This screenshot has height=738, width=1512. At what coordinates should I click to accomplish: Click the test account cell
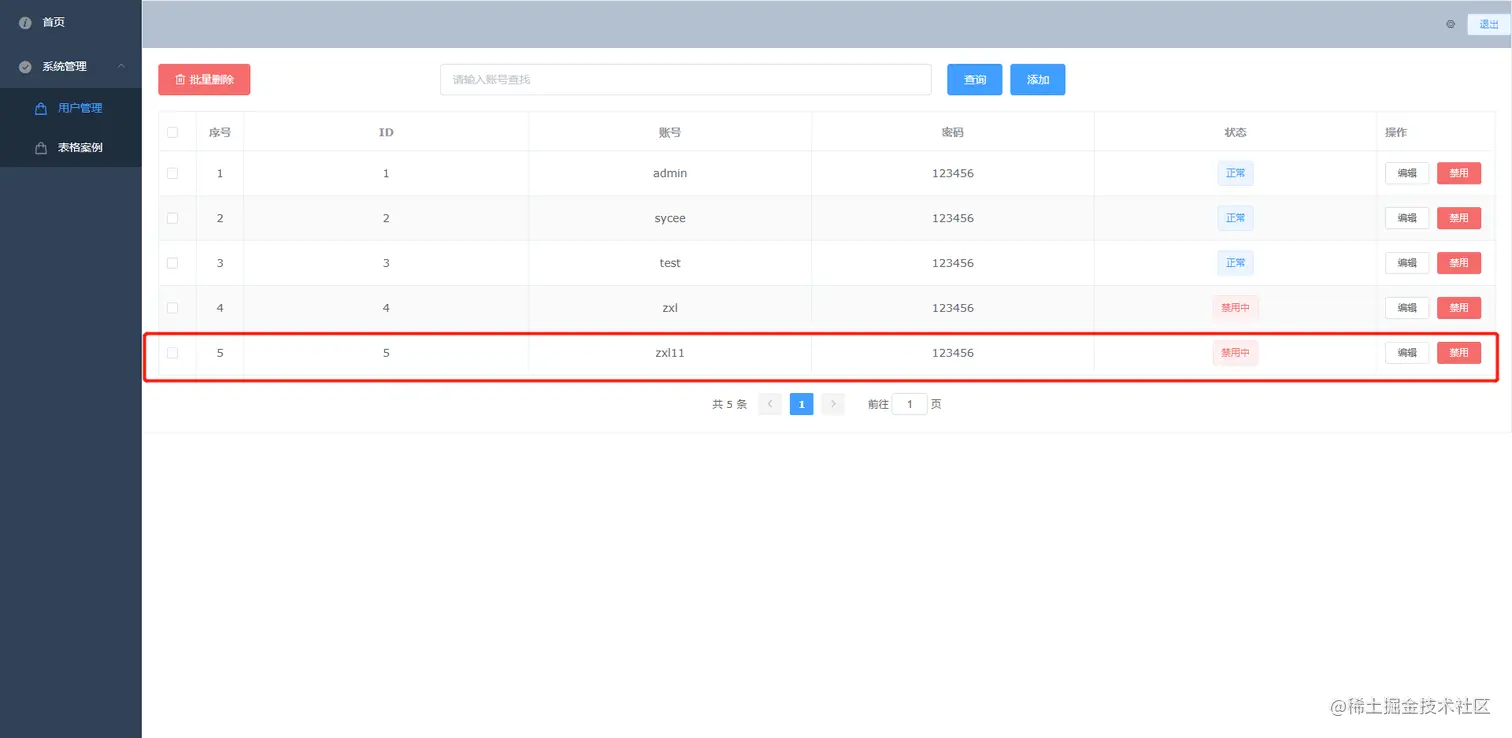click(670, 263)
